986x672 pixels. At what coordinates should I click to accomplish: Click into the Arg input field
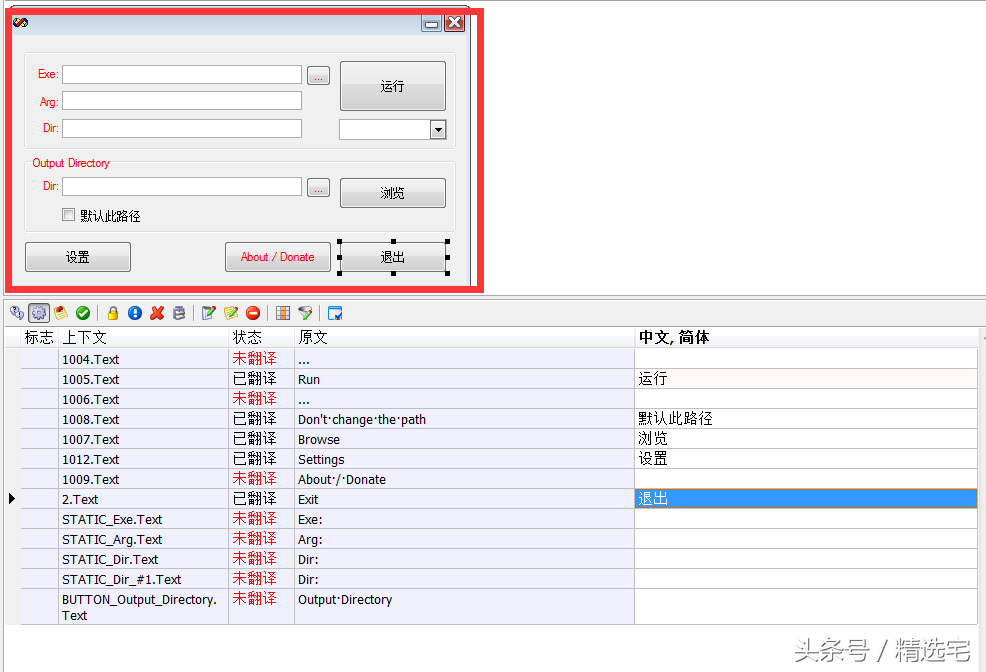[182, 101]
